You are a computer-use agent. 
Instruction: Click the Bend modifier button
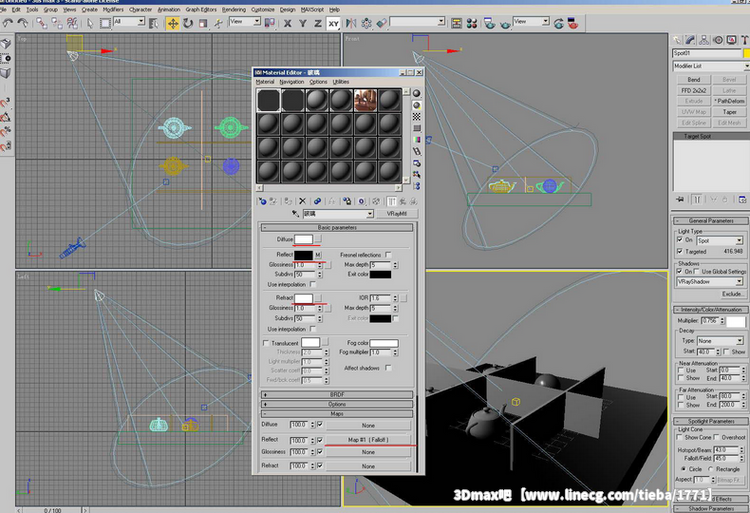pos(694,80)
